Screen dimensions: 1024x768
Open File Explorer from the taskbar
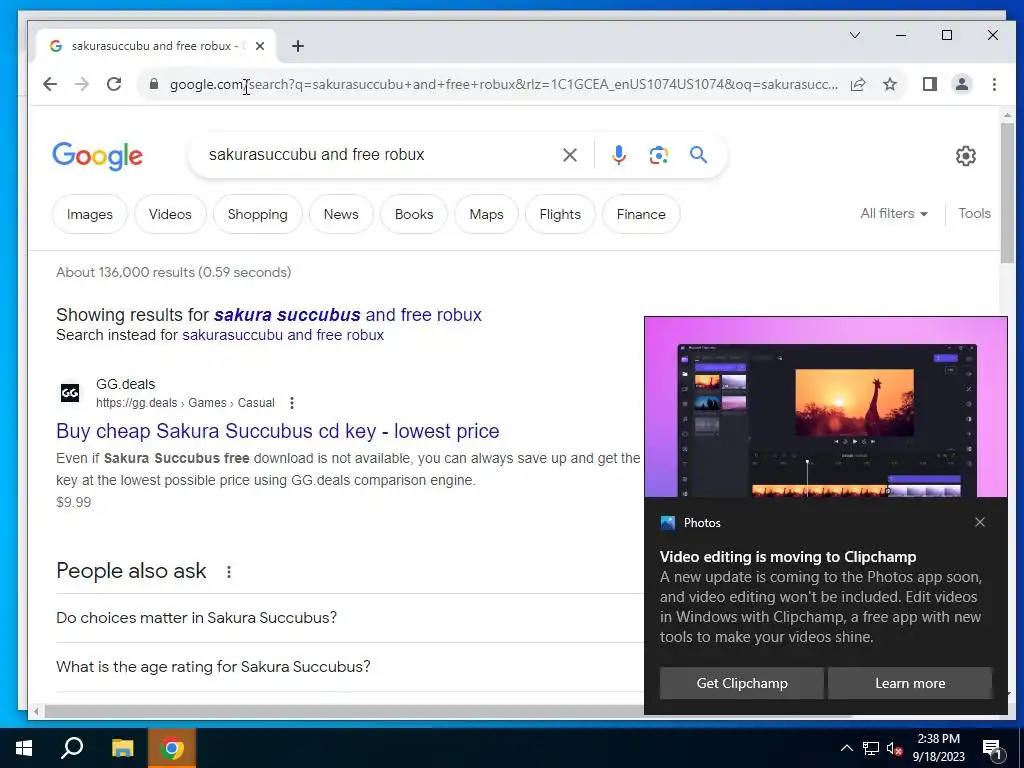(x=122, y=748)
